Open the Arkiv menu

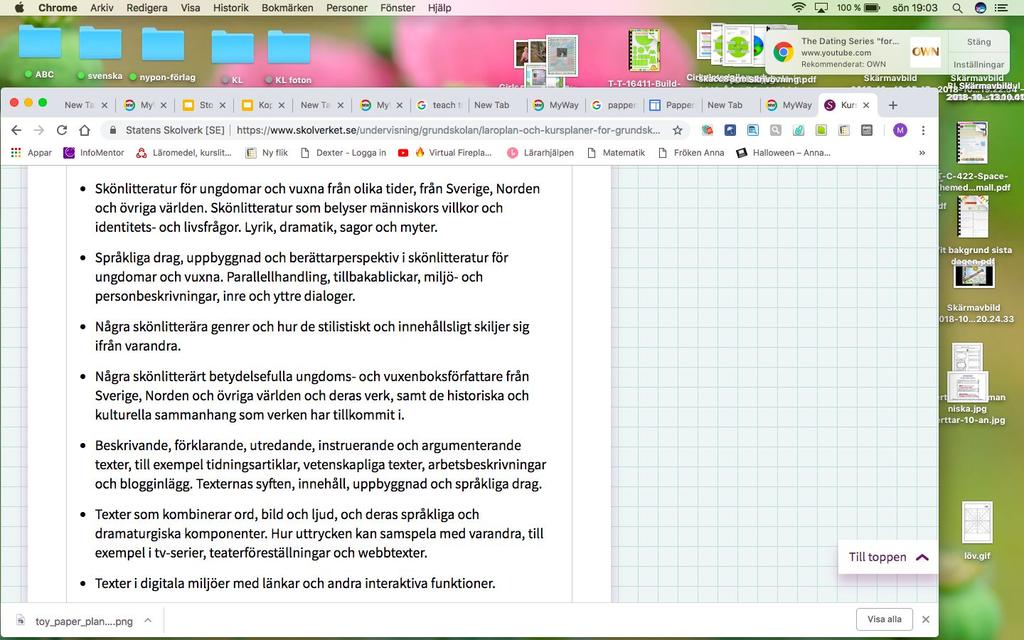pyautogui.click(x=101, y=8)
